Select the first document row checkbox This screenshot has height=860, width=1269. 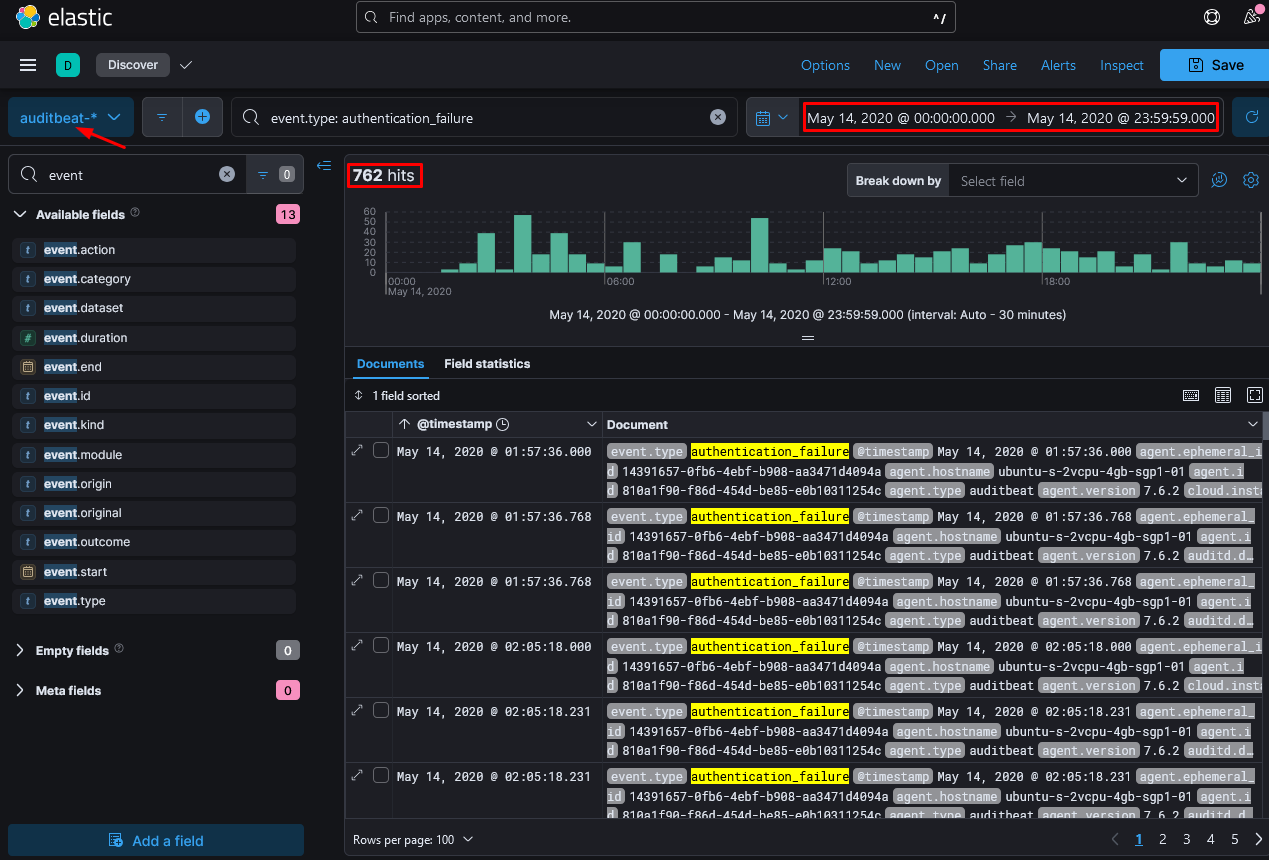[x=381, y=451]
